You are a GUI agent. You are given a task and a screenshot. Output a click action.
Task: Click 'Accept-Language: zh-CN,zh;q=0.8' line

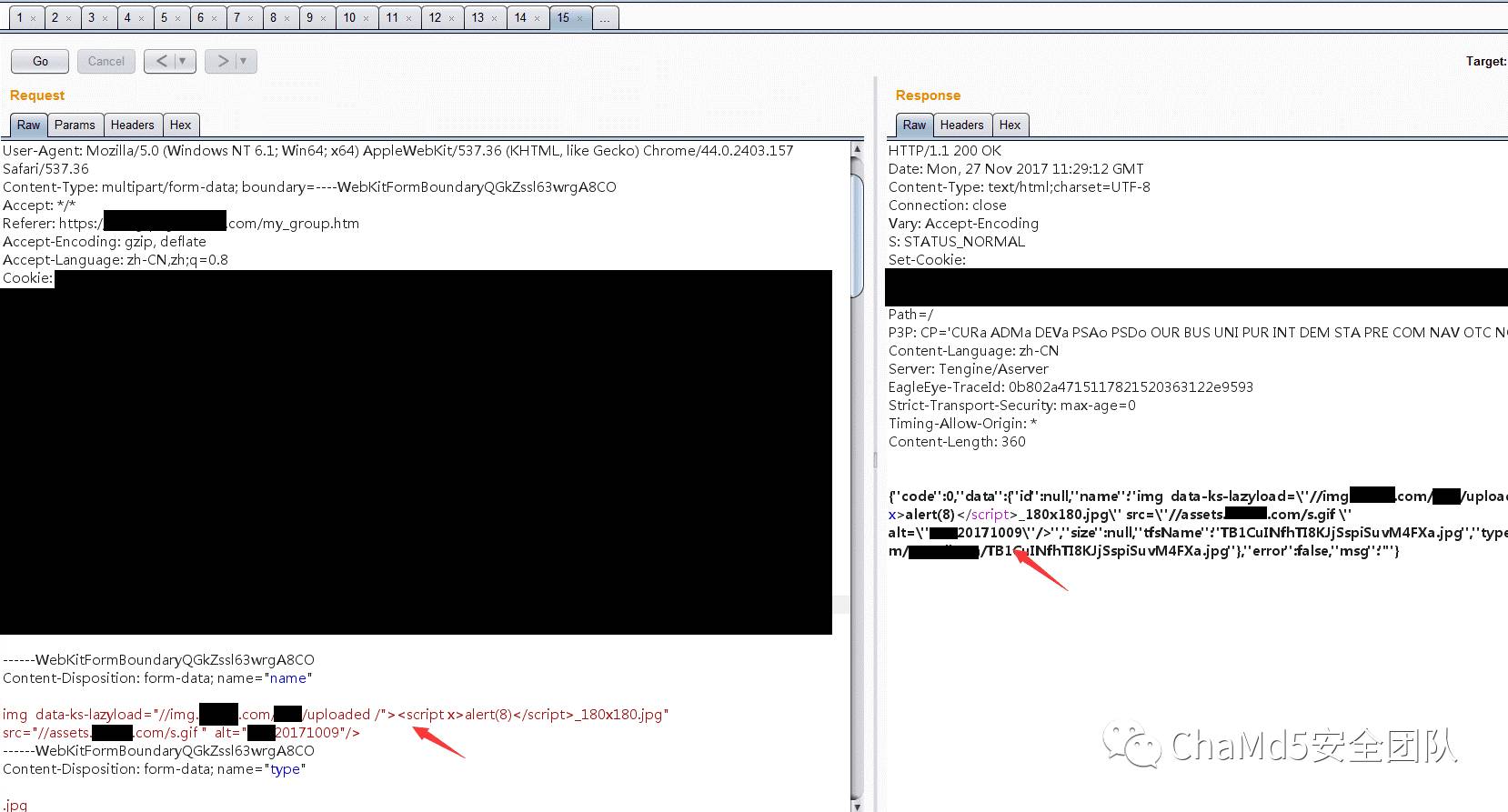[x=116, y=260]
